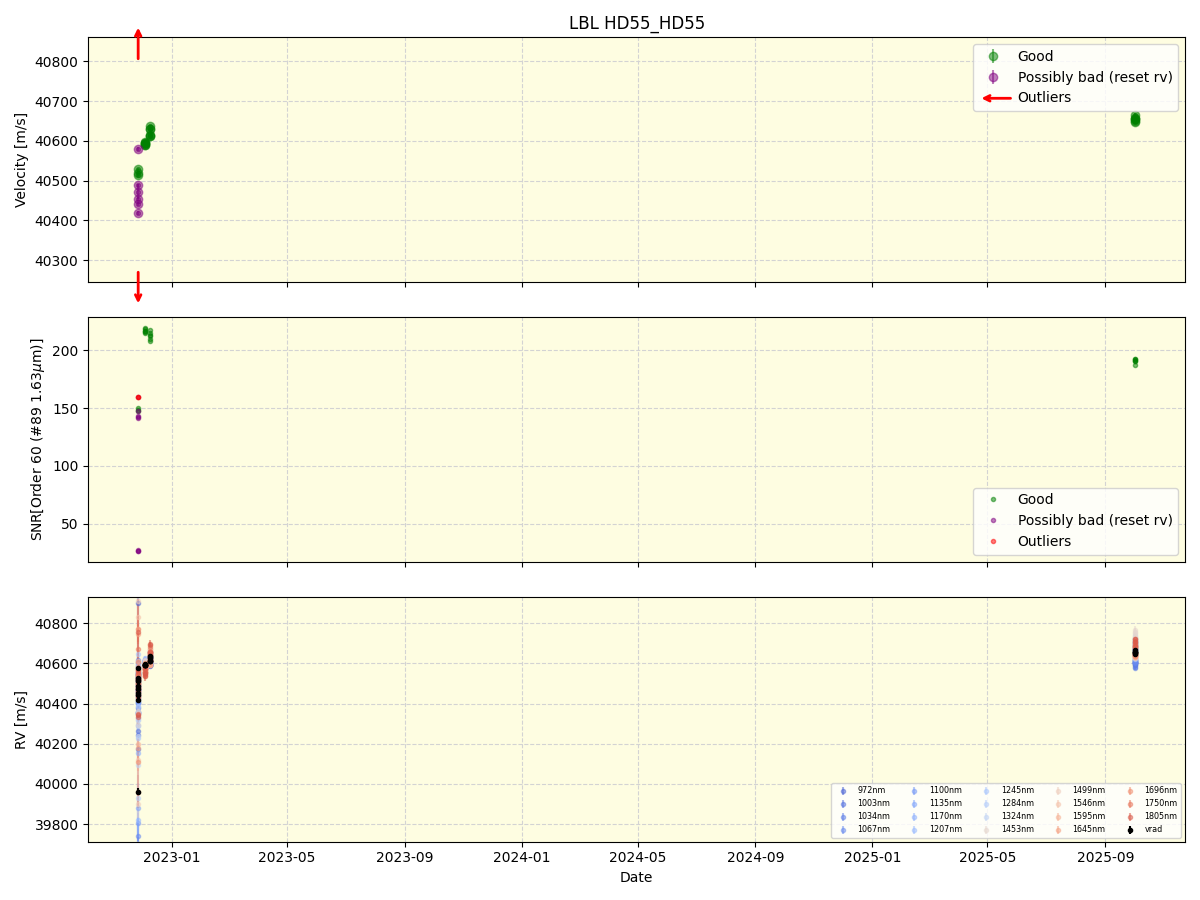Click the 972nm marker in the RV legend
Image resolution: width=1200 pixels, height=900 pixels.
click(x=843, y=791)
